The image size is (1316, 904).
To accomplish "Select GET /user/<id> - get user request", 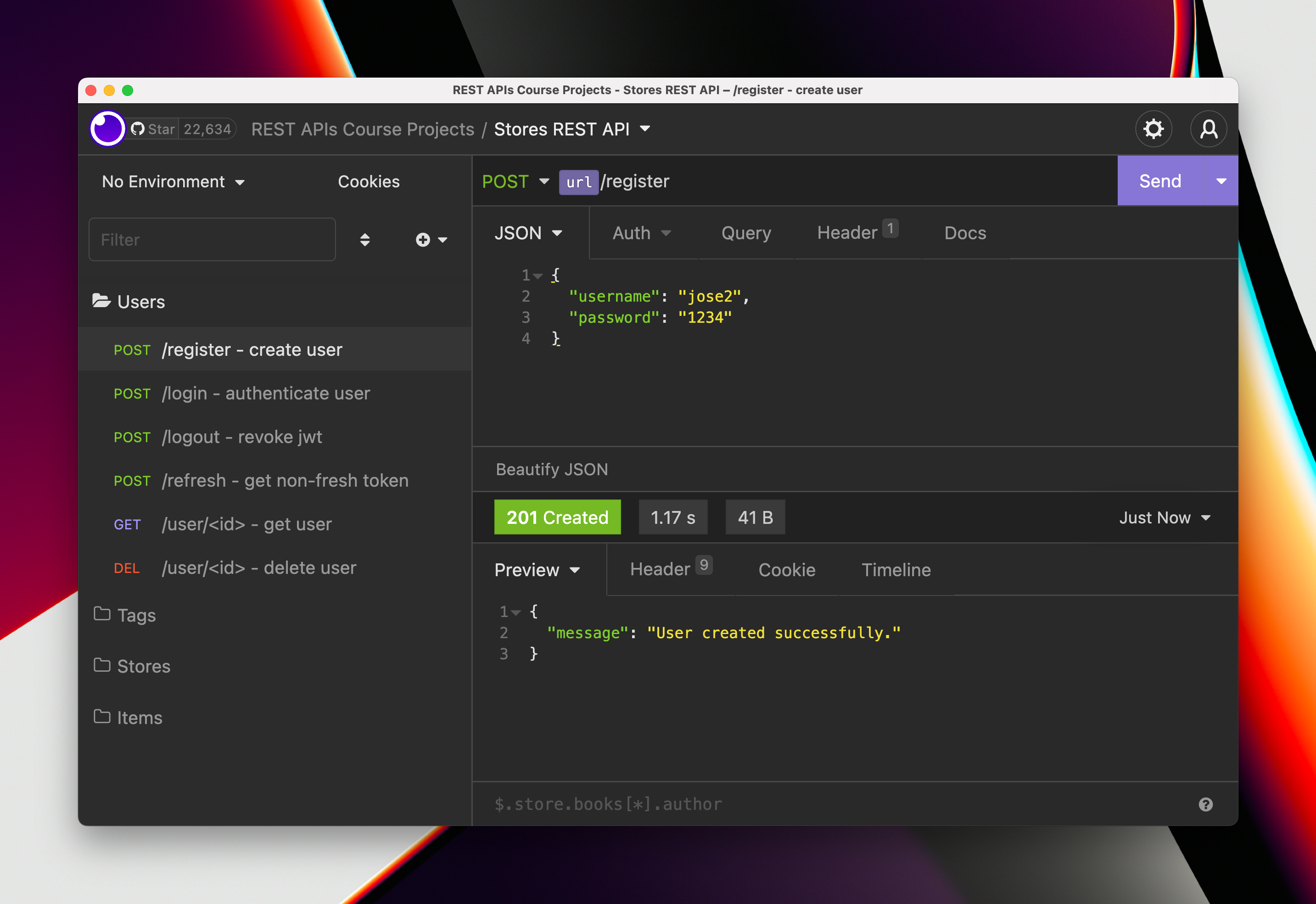I will point(275,524).
